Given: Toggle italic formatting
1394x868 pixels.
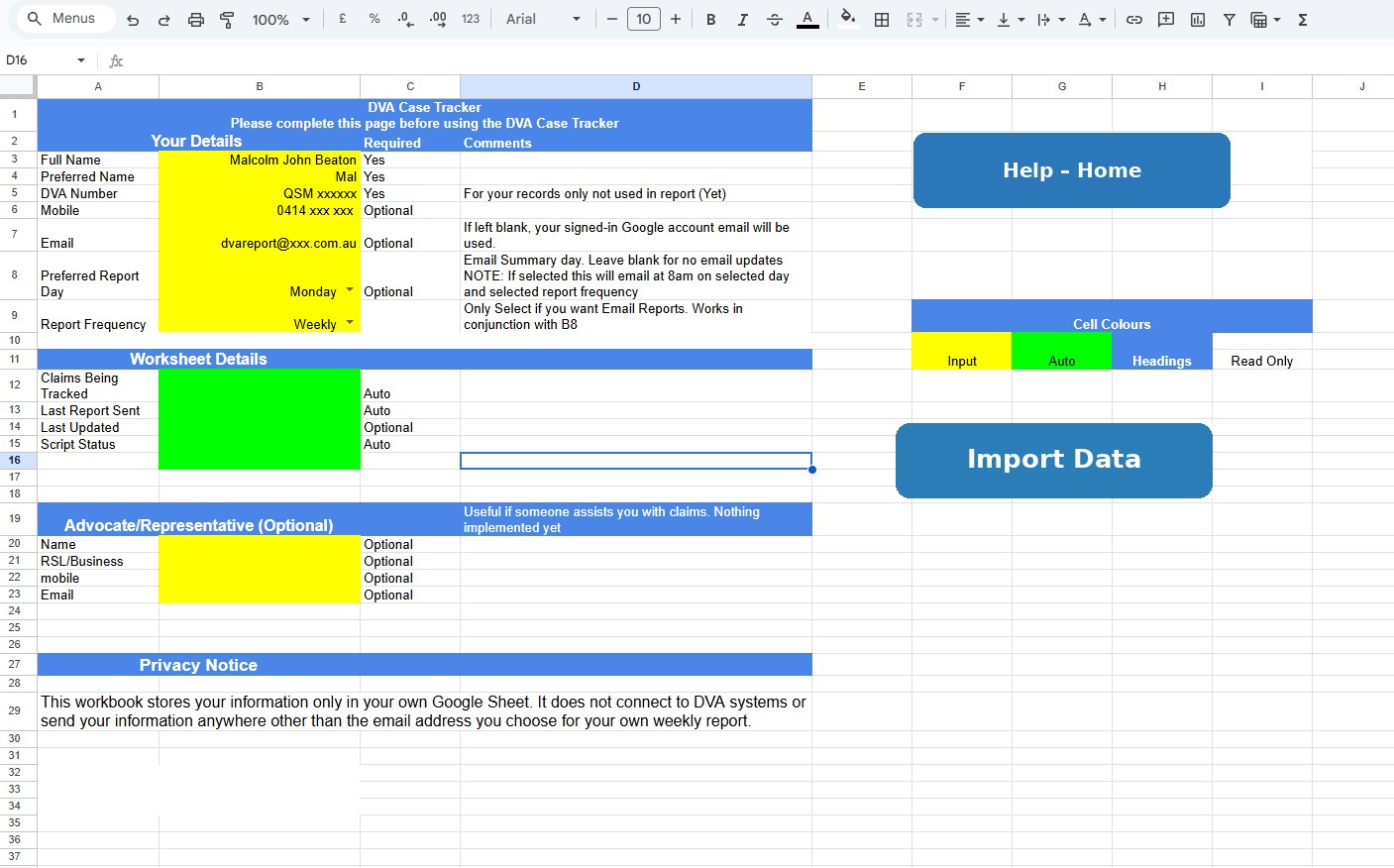Looking at the screenshot, I should point(742,19).
